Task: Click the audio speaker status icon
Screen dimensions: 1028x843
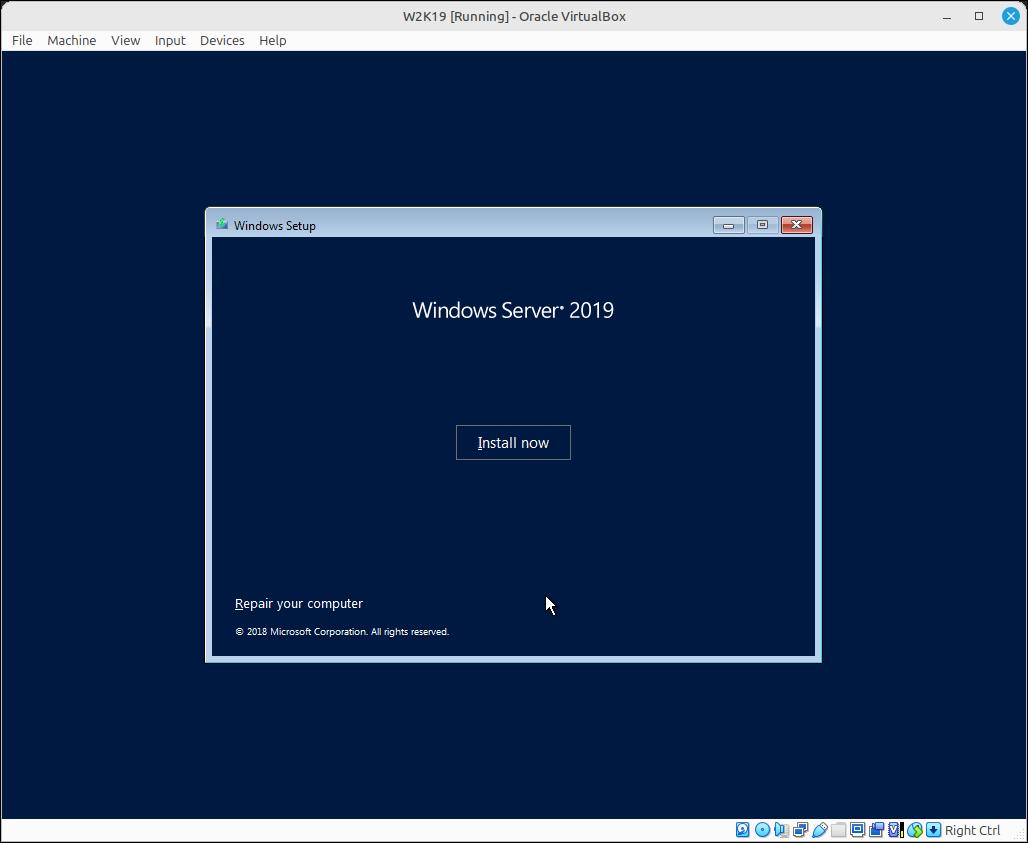Action: pyautogui.click(x=781, y=830)
